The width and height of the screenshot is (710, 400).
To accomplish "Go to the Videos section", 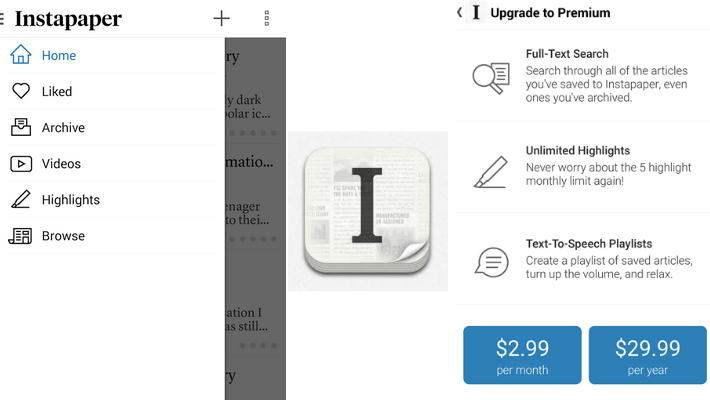I will [61, 164].
